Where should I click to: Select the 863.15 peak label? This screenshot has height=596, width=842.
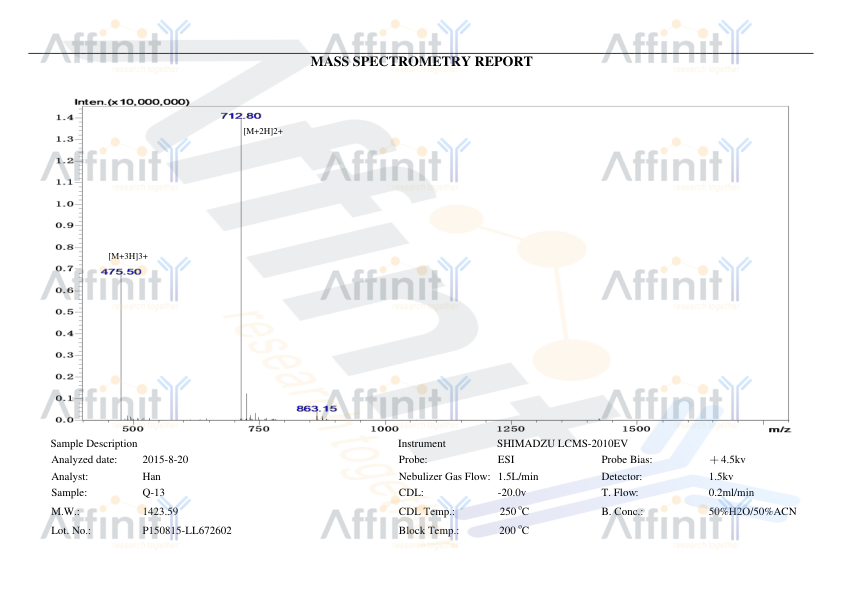coord(317,409)
